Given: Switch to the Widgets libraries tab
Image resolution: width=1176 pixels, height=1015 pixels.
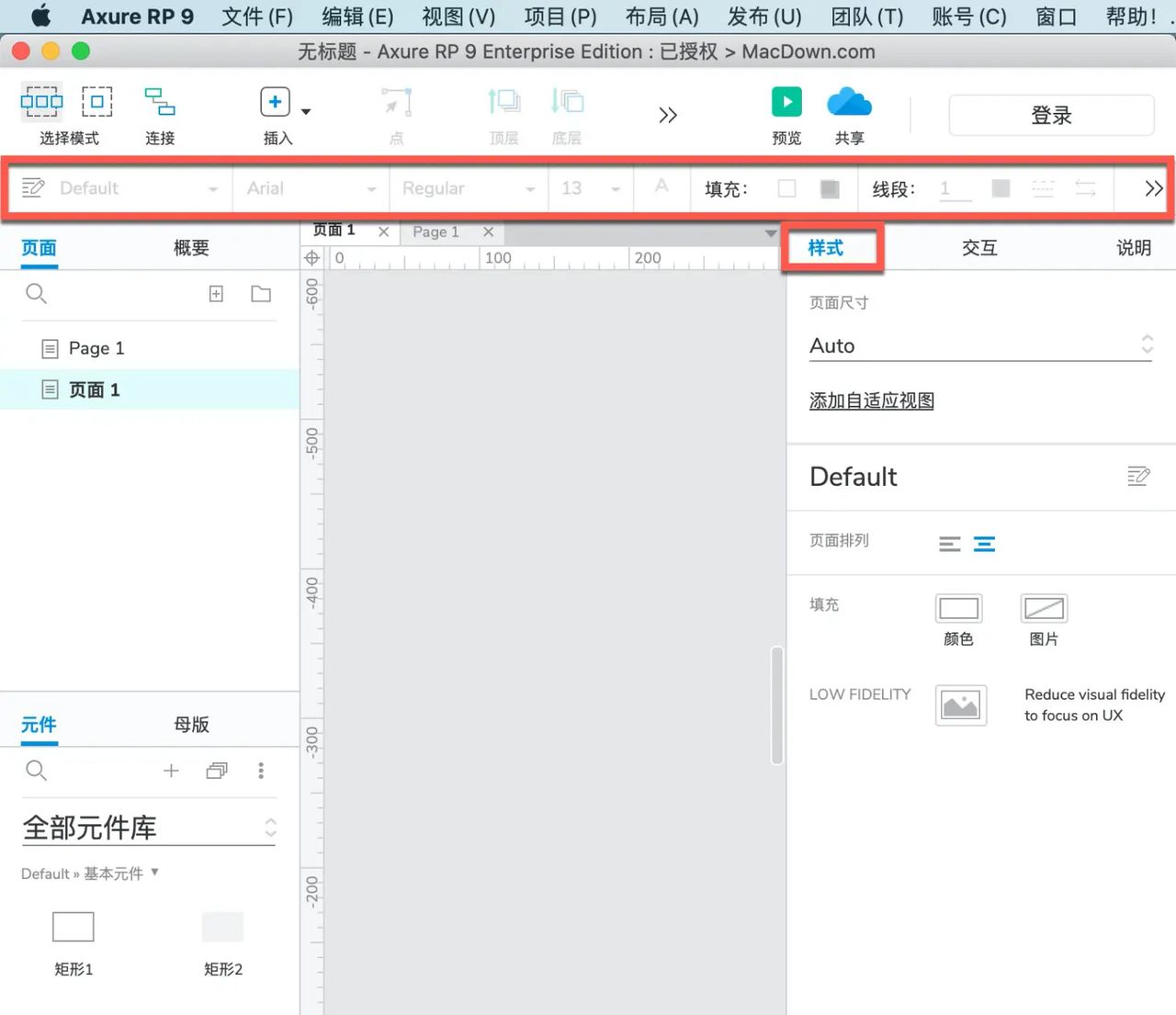Looking at the screenshot, I should (x=39, y=724).
